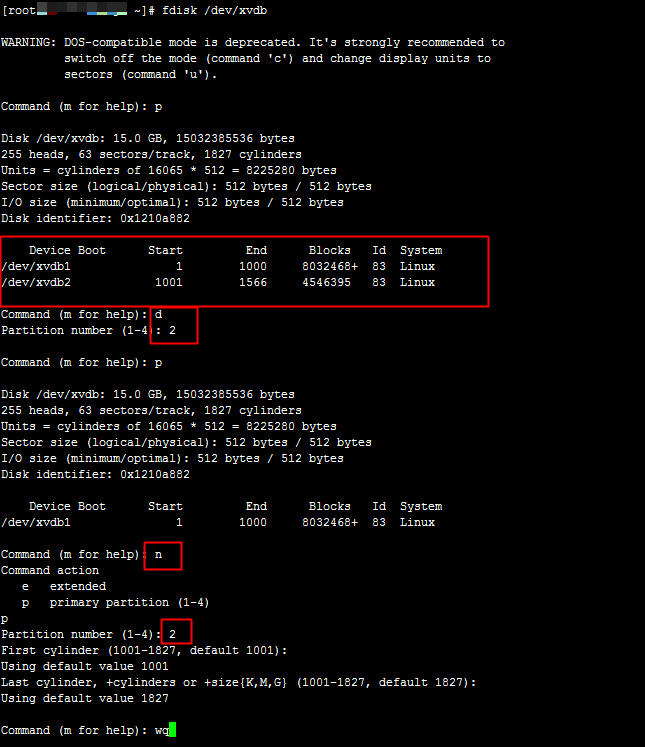Click the typed 'wq' command text
The width and height of the screenshot is (645, 747).
point(161,730)
